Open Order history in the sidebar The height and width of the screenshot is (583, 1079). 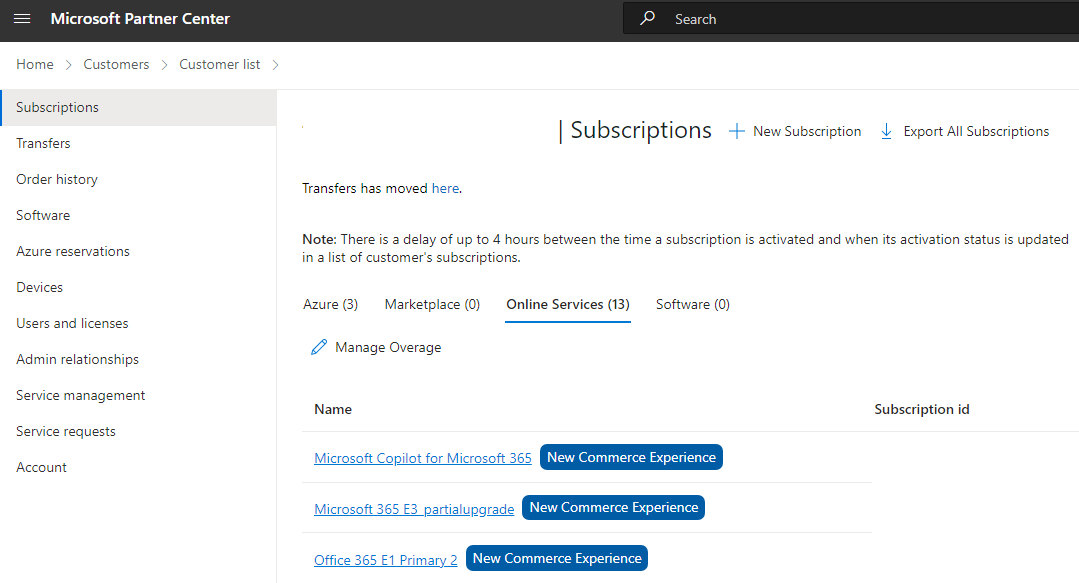pos(138,179)
